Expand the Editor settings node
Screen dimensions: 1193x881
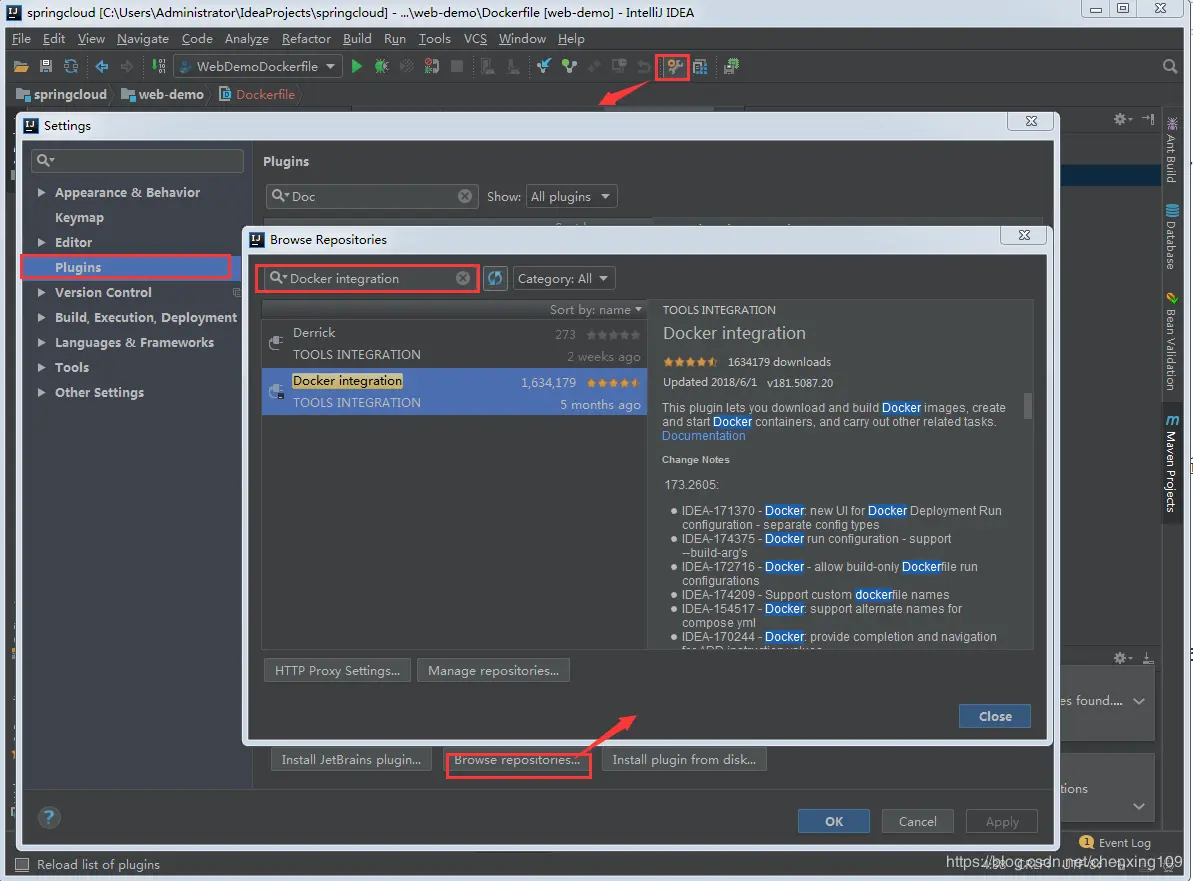41,243
